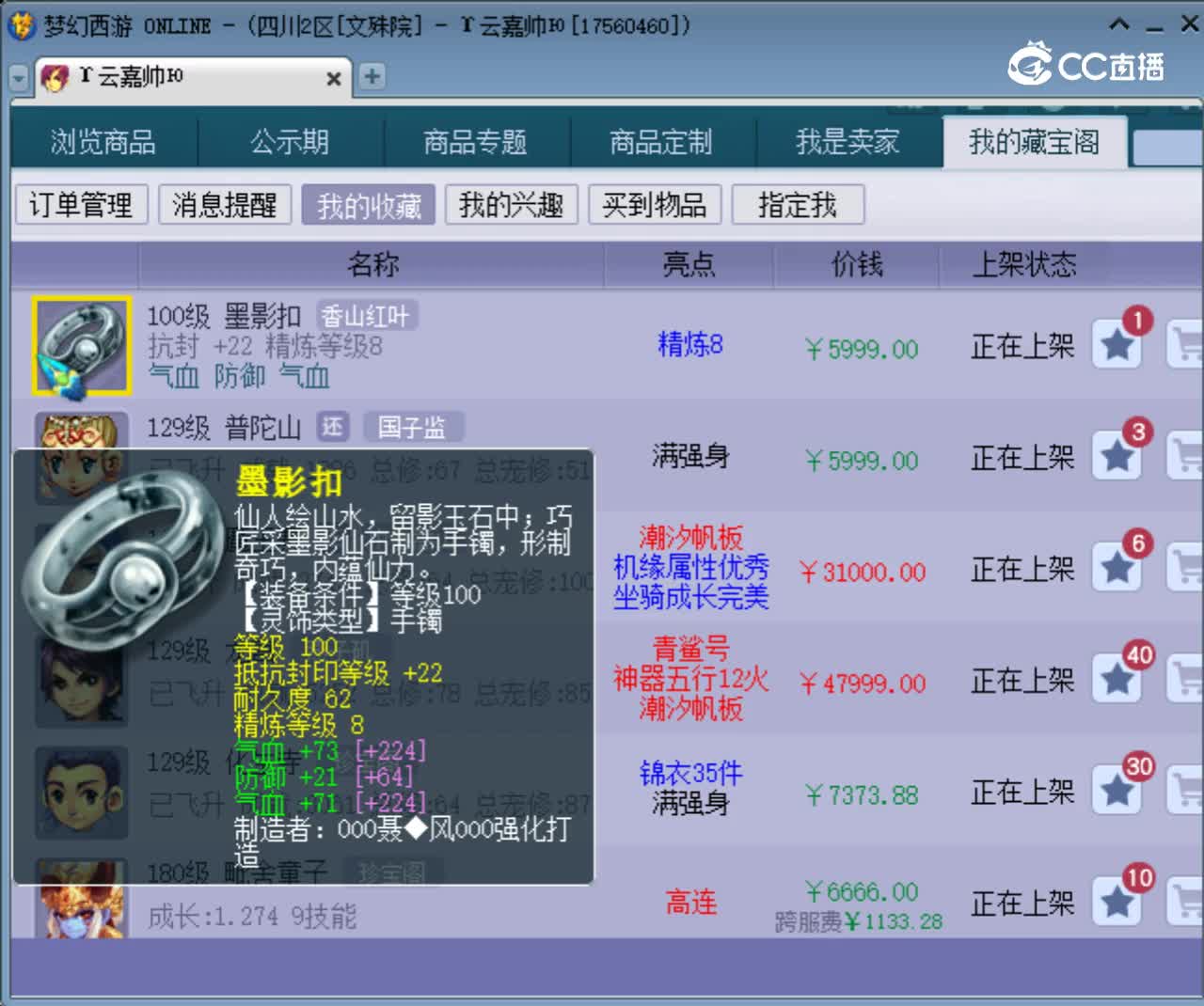1204x1006 pixels.
Task: Click the 香山红叶 server tag
Action: point(366,316)
